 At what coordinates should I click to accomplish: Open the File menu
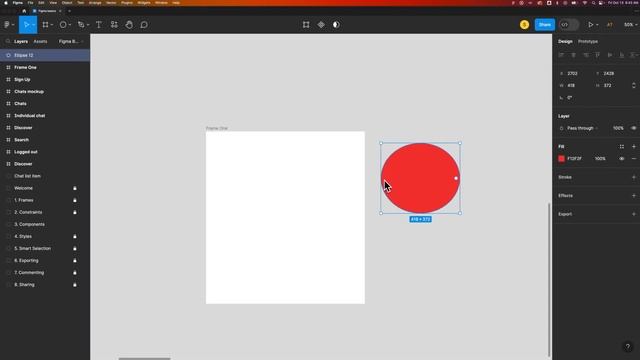click(x=30, y=2)
